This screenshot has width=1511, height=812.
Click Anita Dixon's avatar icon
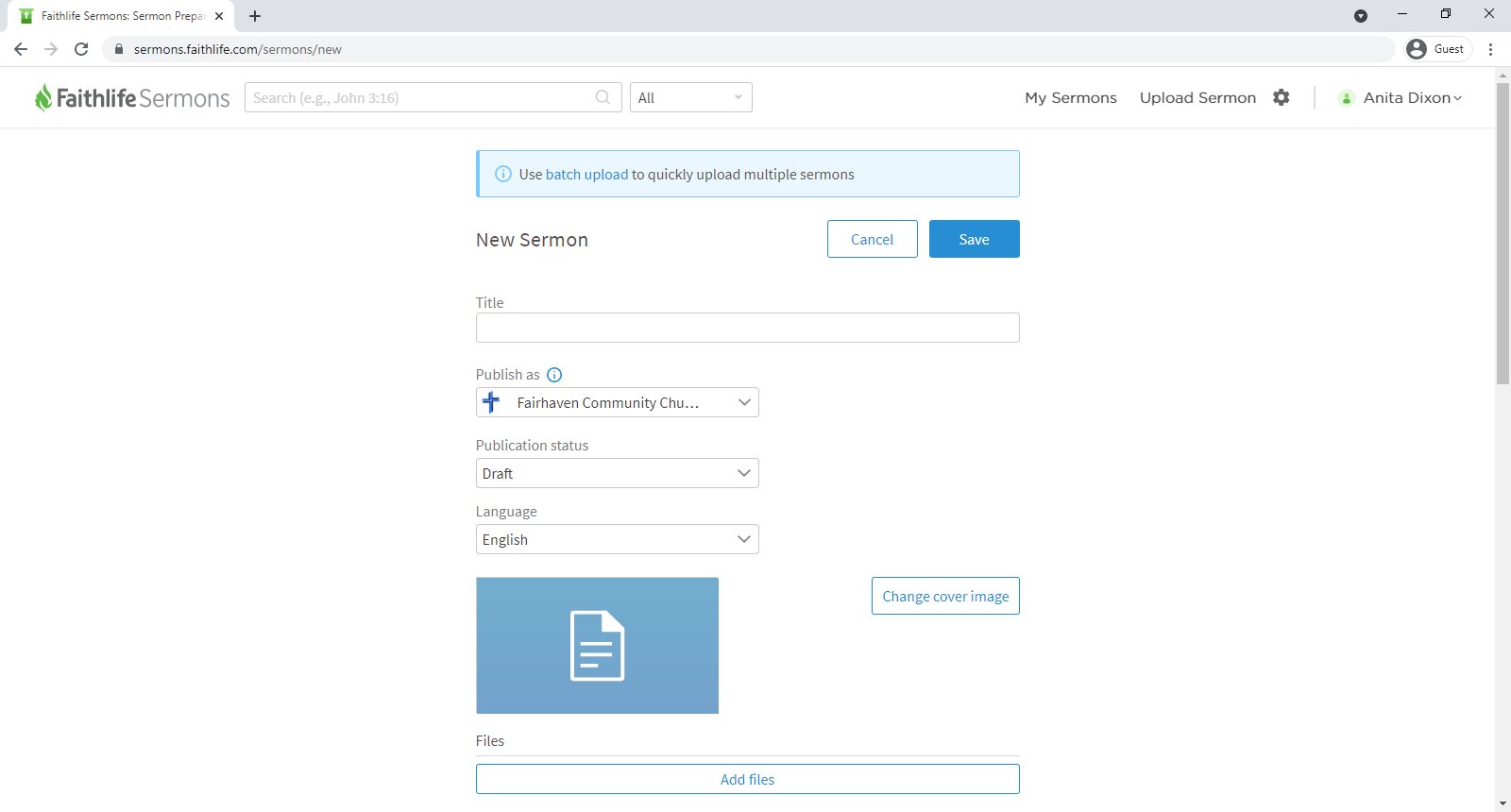click(1347, 98)
